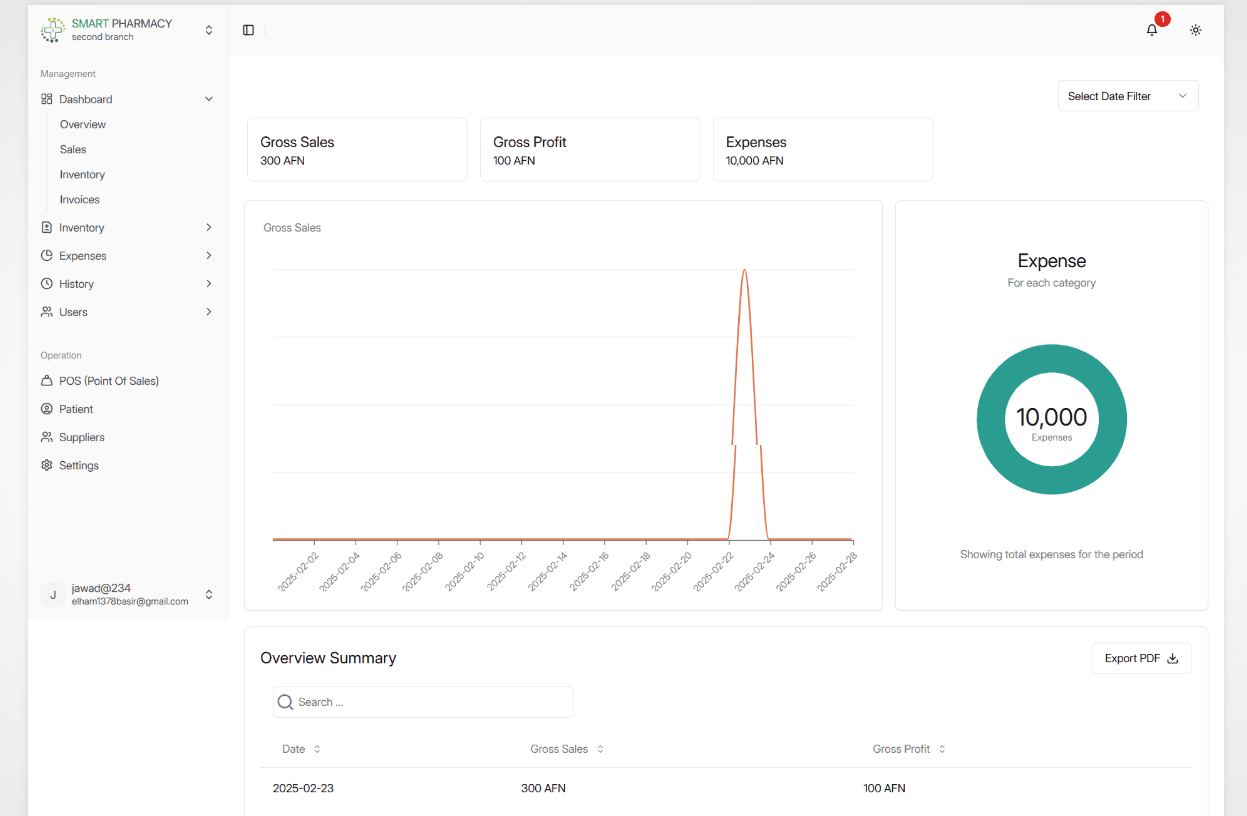This screenshot has height=816, width=1247.
Task: Click the jawad@234 user avatar
Action: pos(52,594)
